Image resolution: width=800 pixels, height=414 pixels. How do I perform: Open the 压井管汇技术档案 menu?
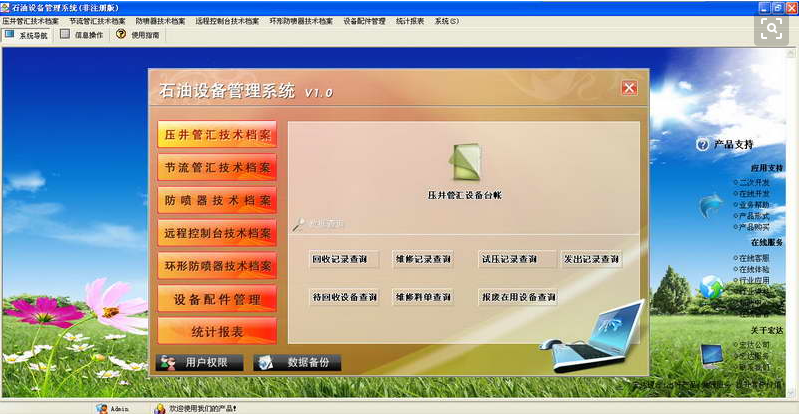click(x=31, y=21)
